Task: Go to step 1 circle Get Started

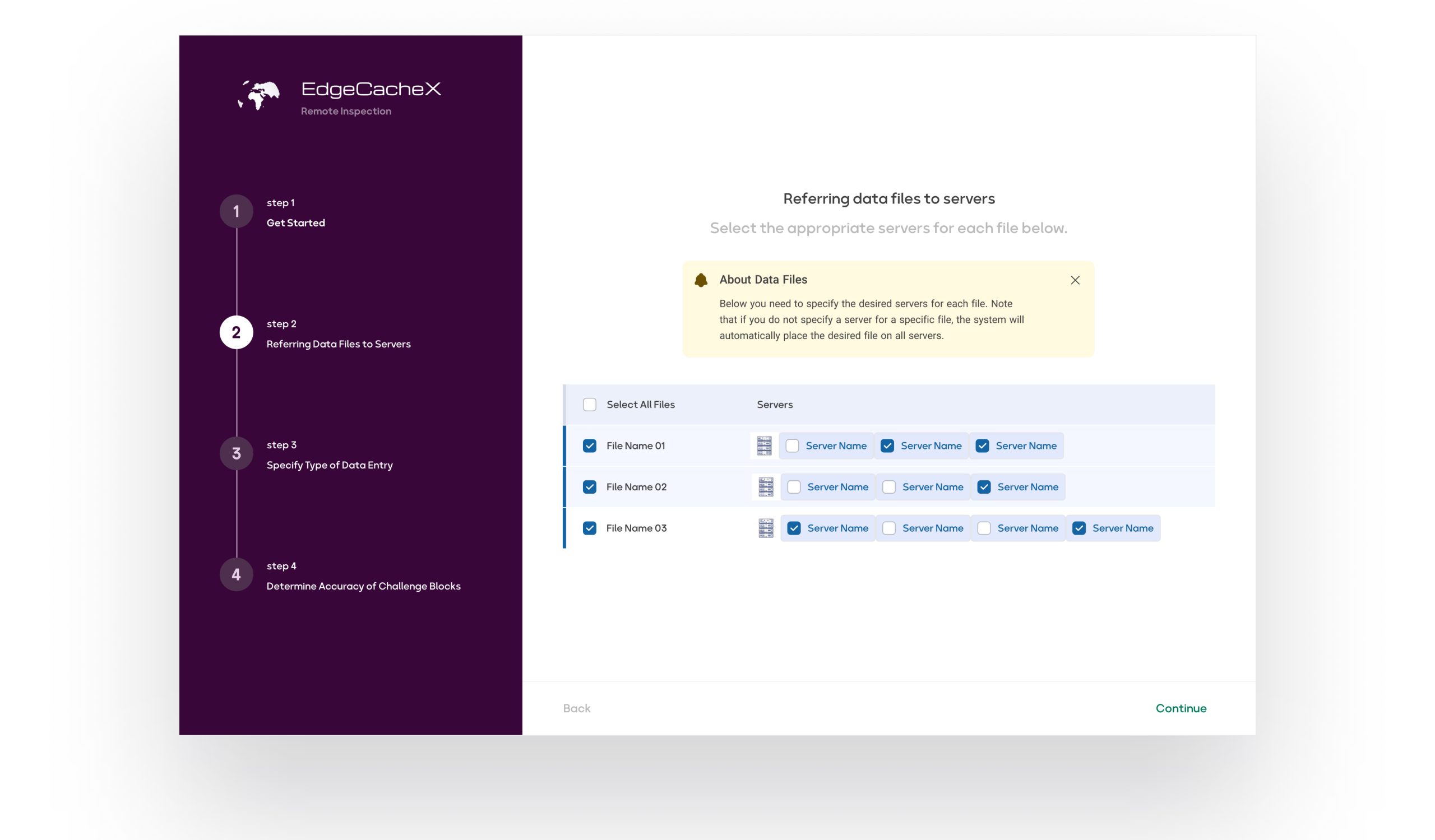Action: click(x=237, y=212)
